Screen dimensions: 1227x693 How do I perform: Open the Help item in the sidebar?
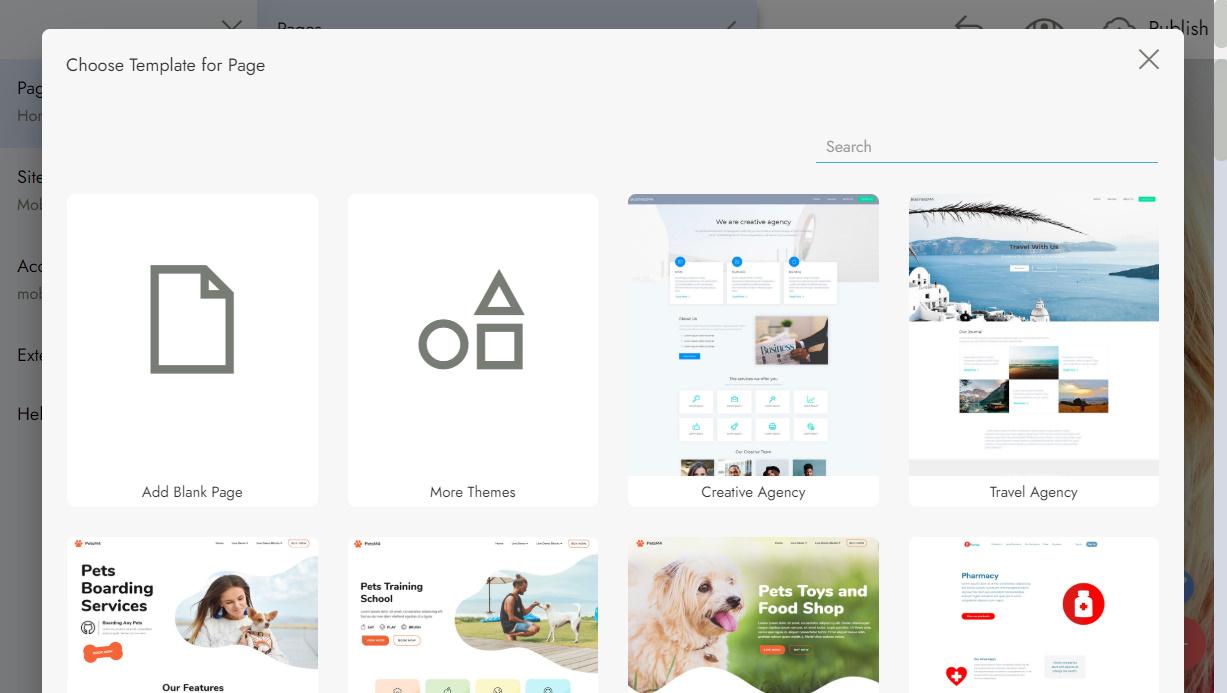tap(29, 413)
